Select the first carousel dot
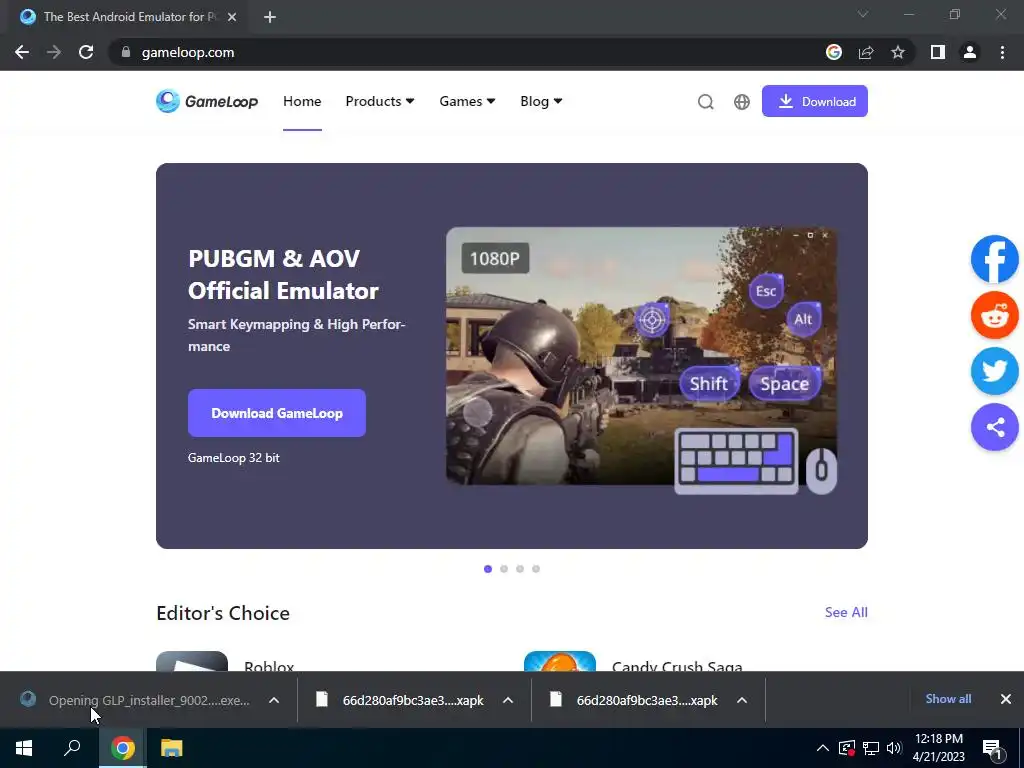This screenshot has height=768, width=1024. click(488, 569)
